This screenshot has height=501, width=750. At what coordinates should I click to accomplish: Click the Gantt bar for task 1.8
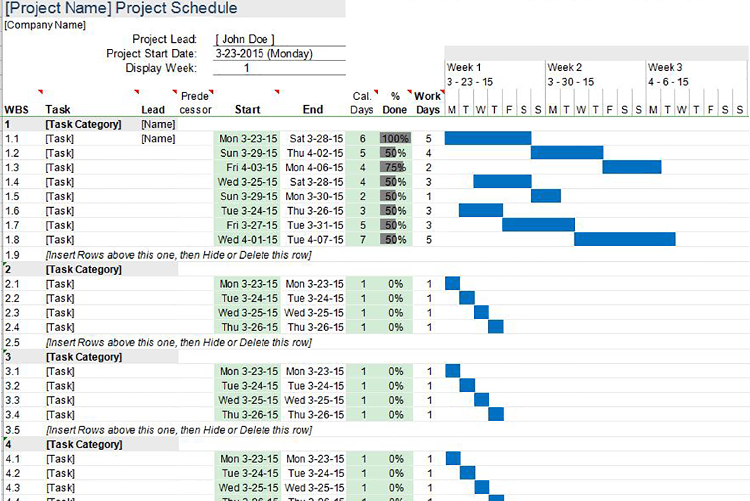click(x=625, y=239)
